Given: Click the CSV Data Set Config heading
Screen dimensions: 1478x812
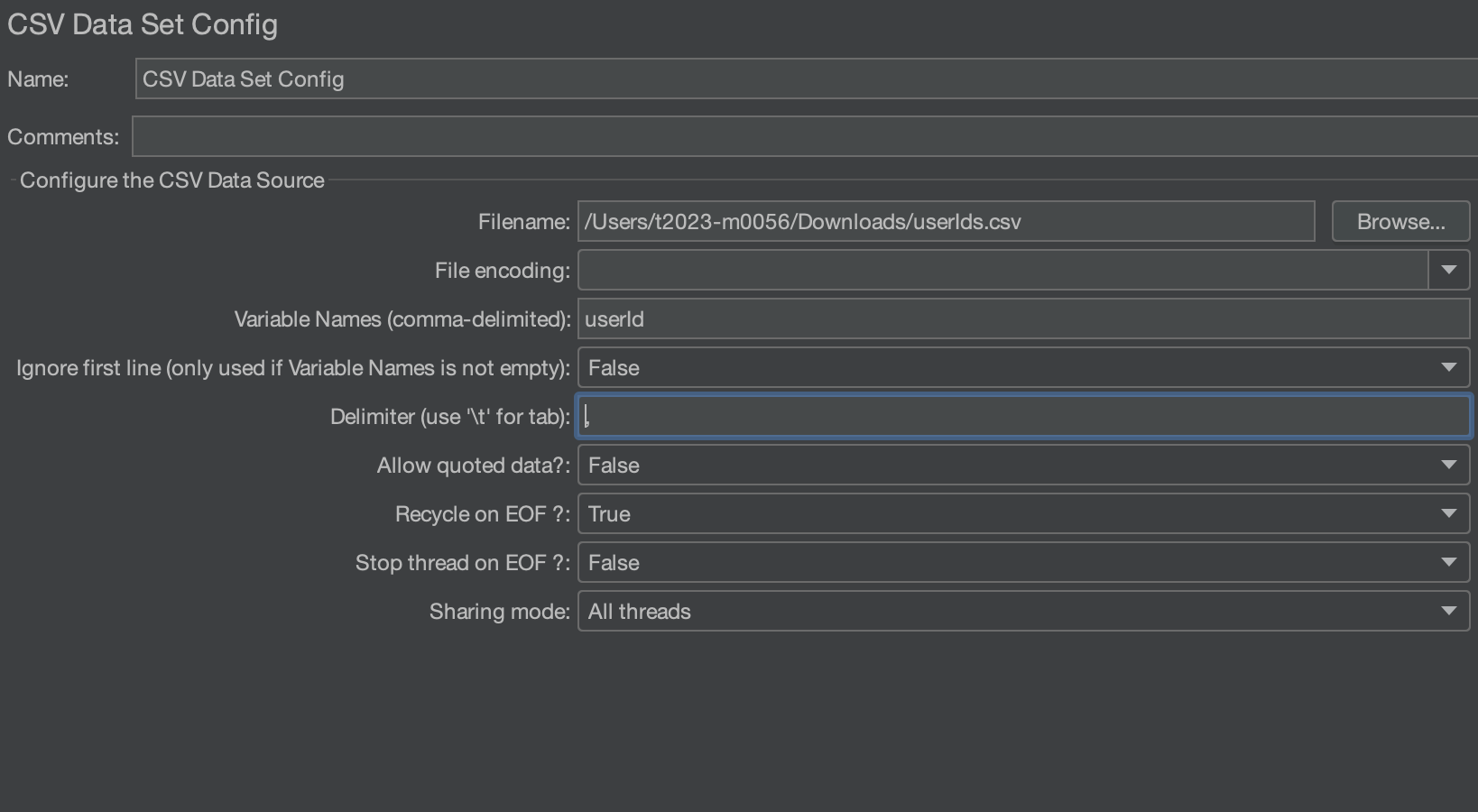Looking at the screenshot, I should tap(143, 24).
